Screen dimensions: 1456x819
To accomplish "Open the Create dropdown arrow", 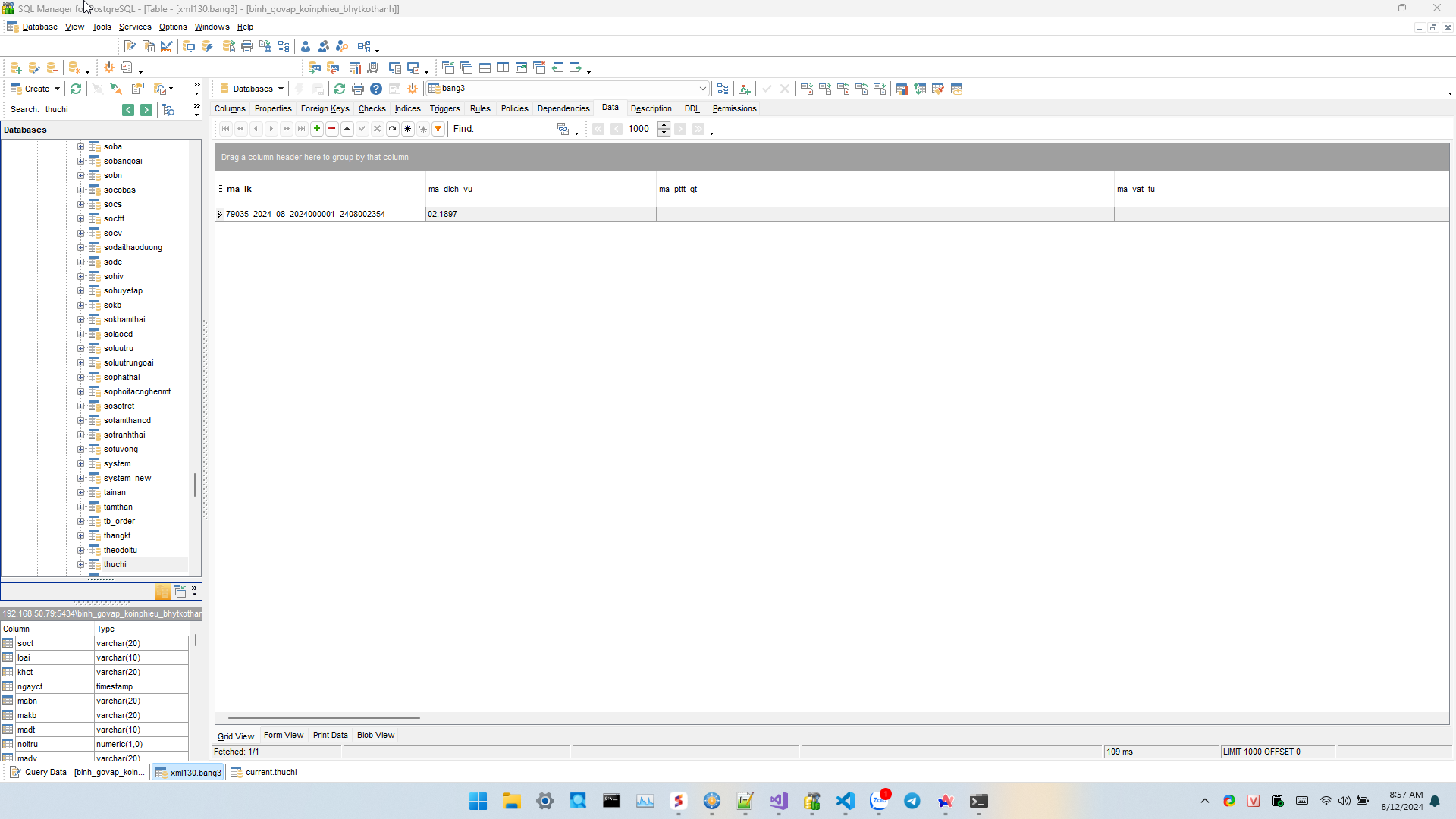I will click(x=57, y=89).
